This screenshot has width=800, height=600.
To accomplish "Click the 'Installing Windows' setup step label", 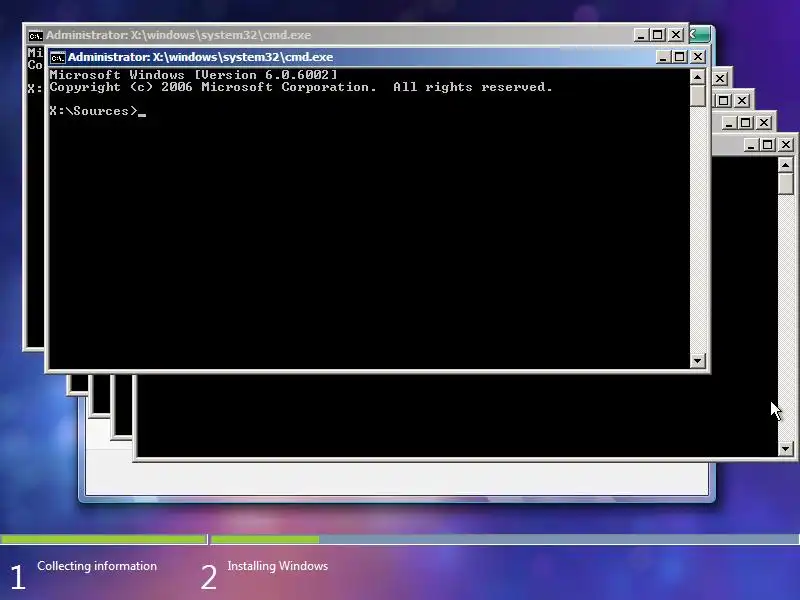I will point(278,566).
